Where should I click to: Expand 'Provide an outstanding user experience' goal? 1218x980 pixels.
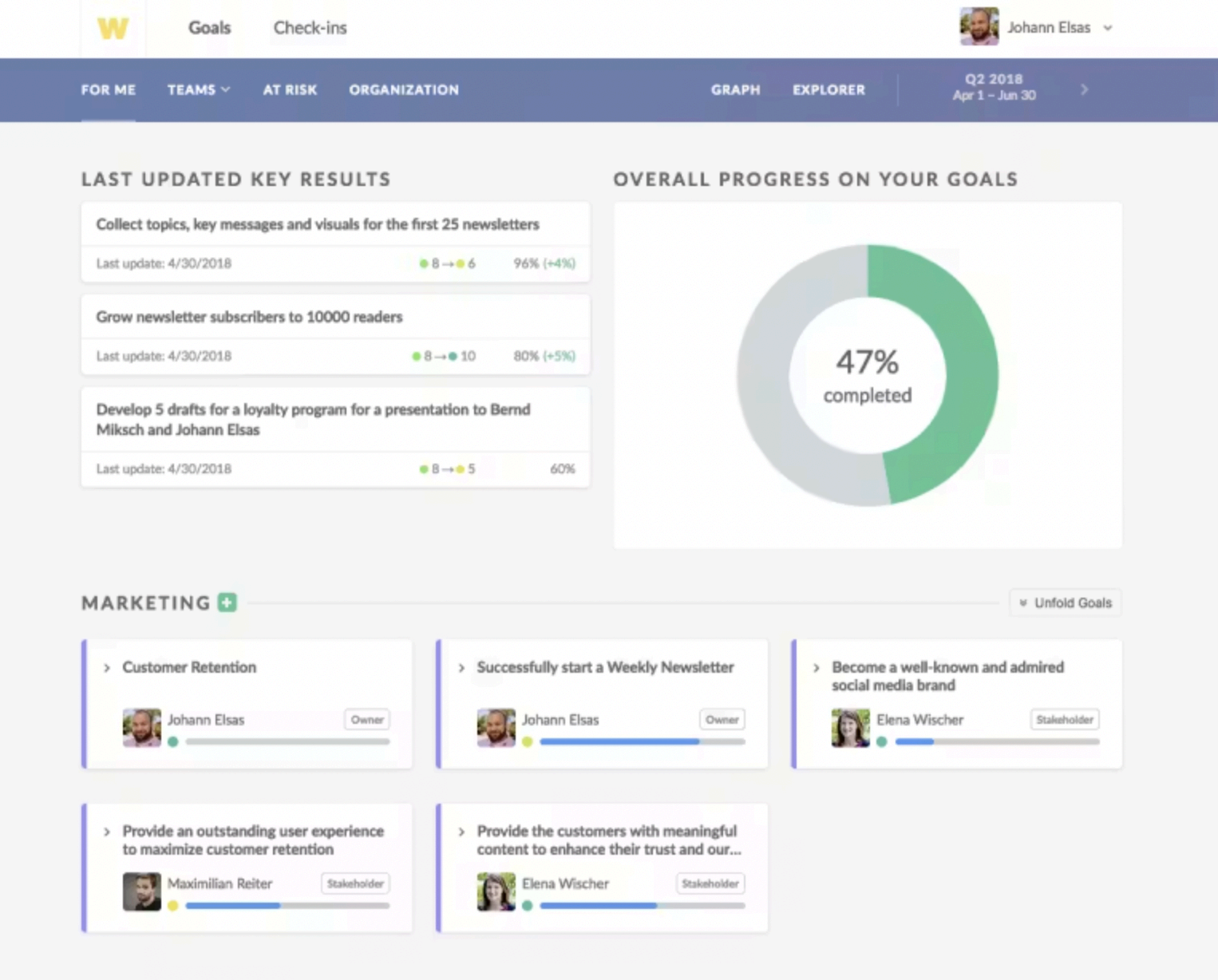tap(107, 832)
